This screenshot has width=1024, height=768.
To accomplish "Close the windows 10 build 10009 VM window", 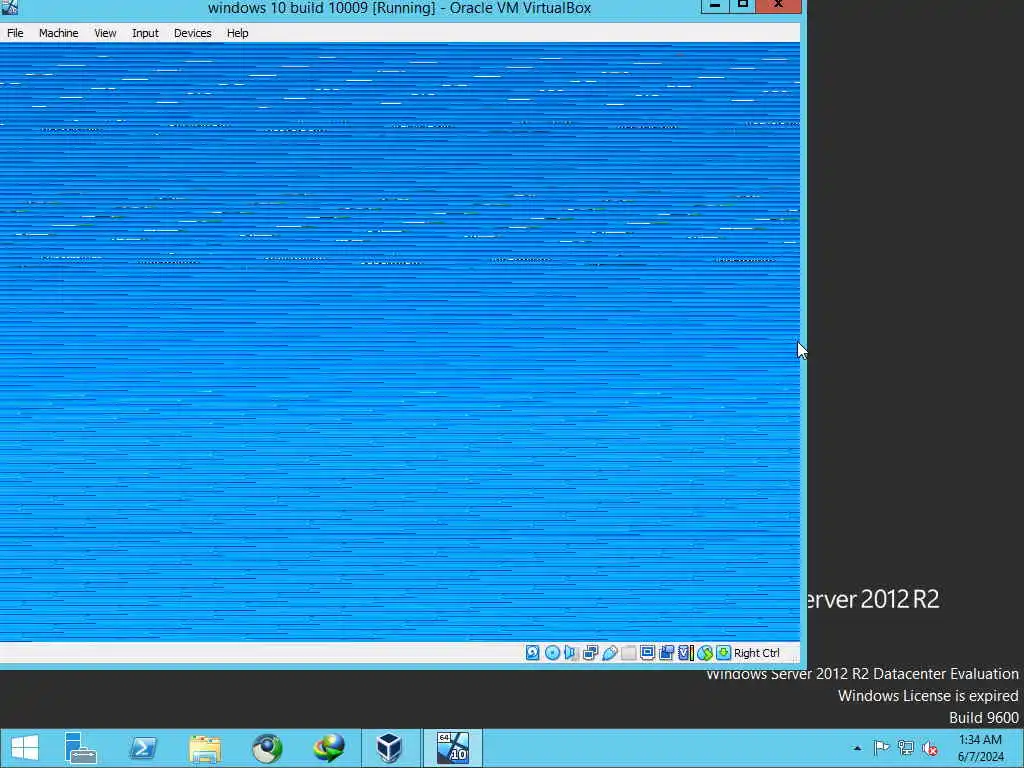I will pos(778,6).
